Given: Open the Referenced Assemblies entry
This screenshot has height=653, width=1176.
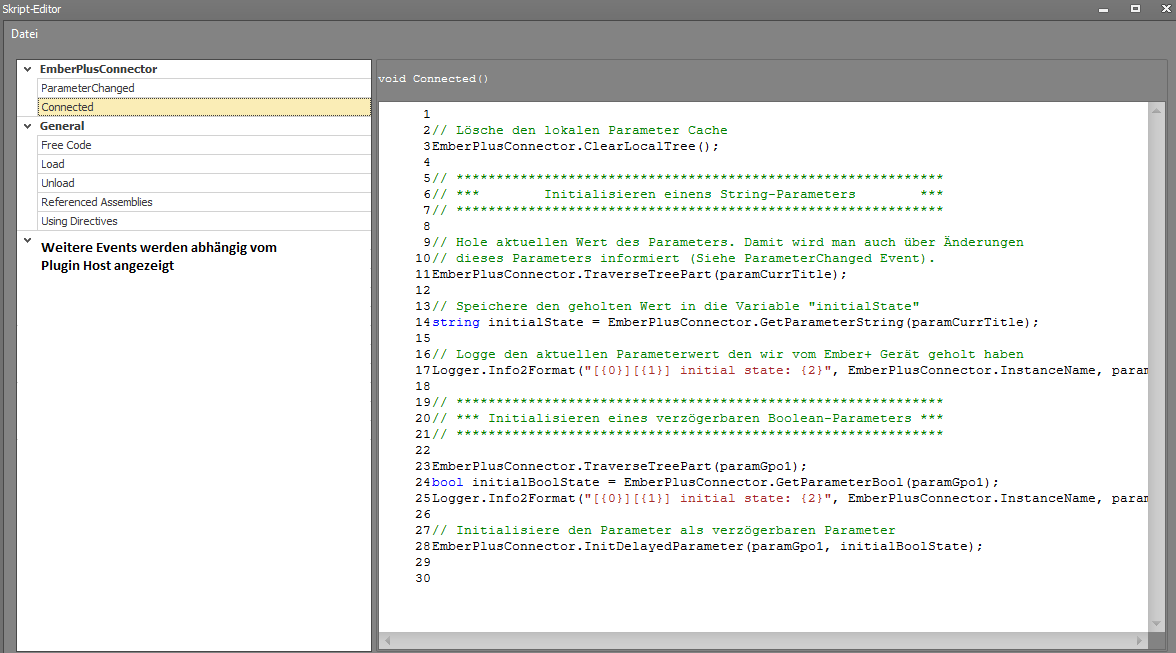Looking at the screenshot, I should point(204,202).
